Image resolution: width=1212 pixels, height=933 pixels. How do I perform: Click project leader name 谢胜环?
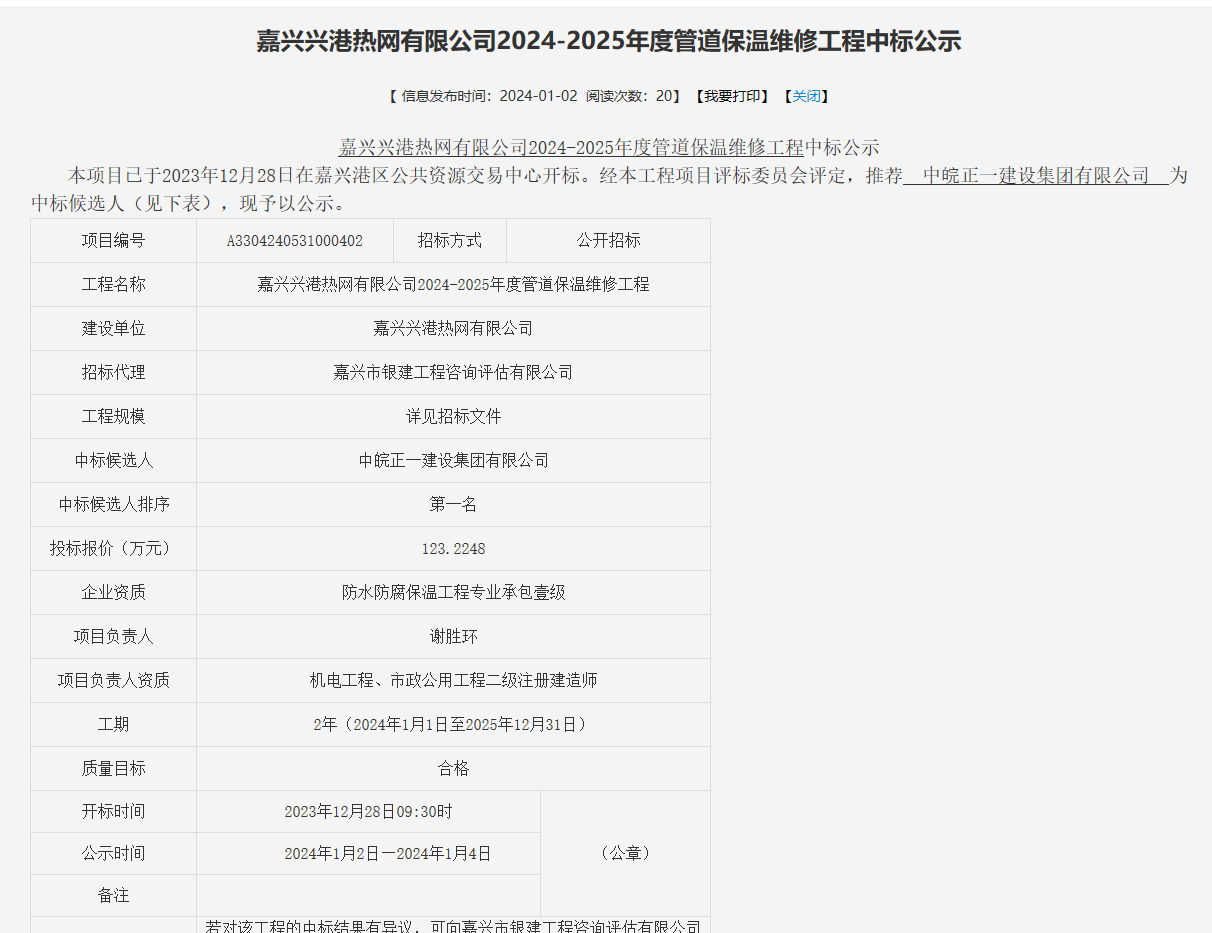[x=453, y=637]
